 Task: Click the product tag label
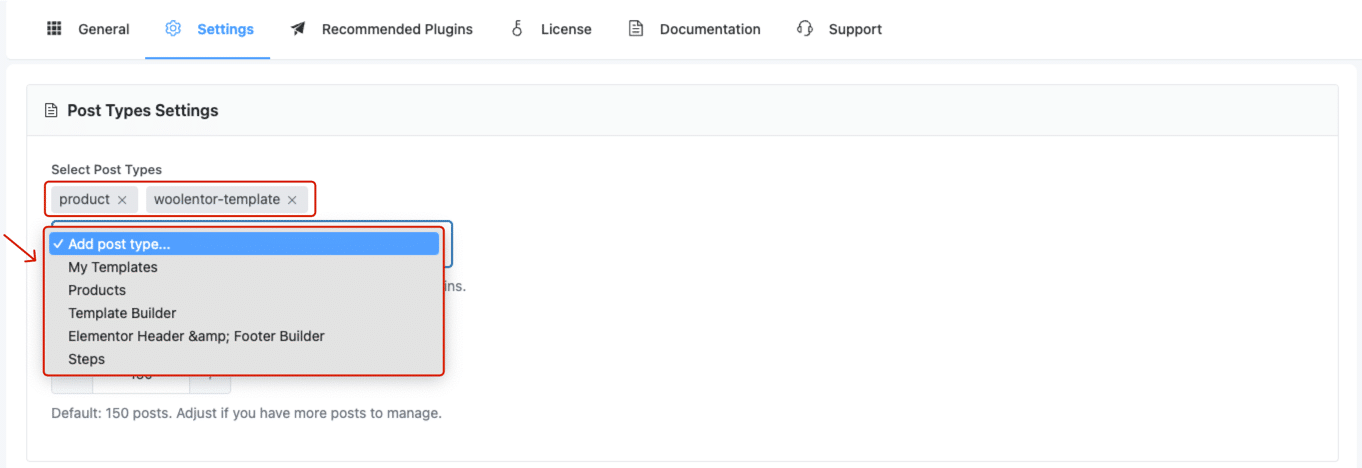[x=84, y=199]
